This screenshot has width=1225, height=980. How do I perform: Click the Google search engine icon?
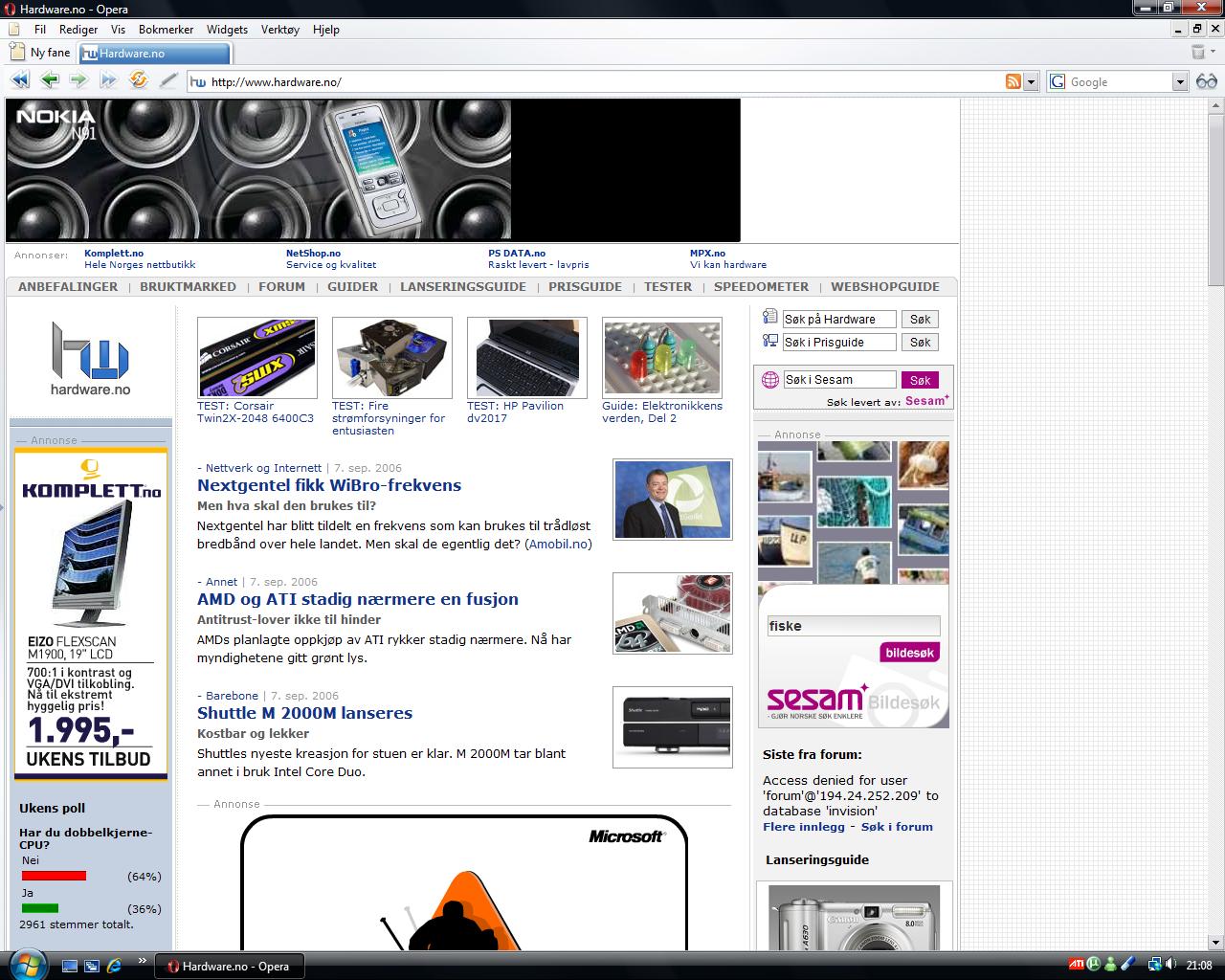pos(1058,82)
